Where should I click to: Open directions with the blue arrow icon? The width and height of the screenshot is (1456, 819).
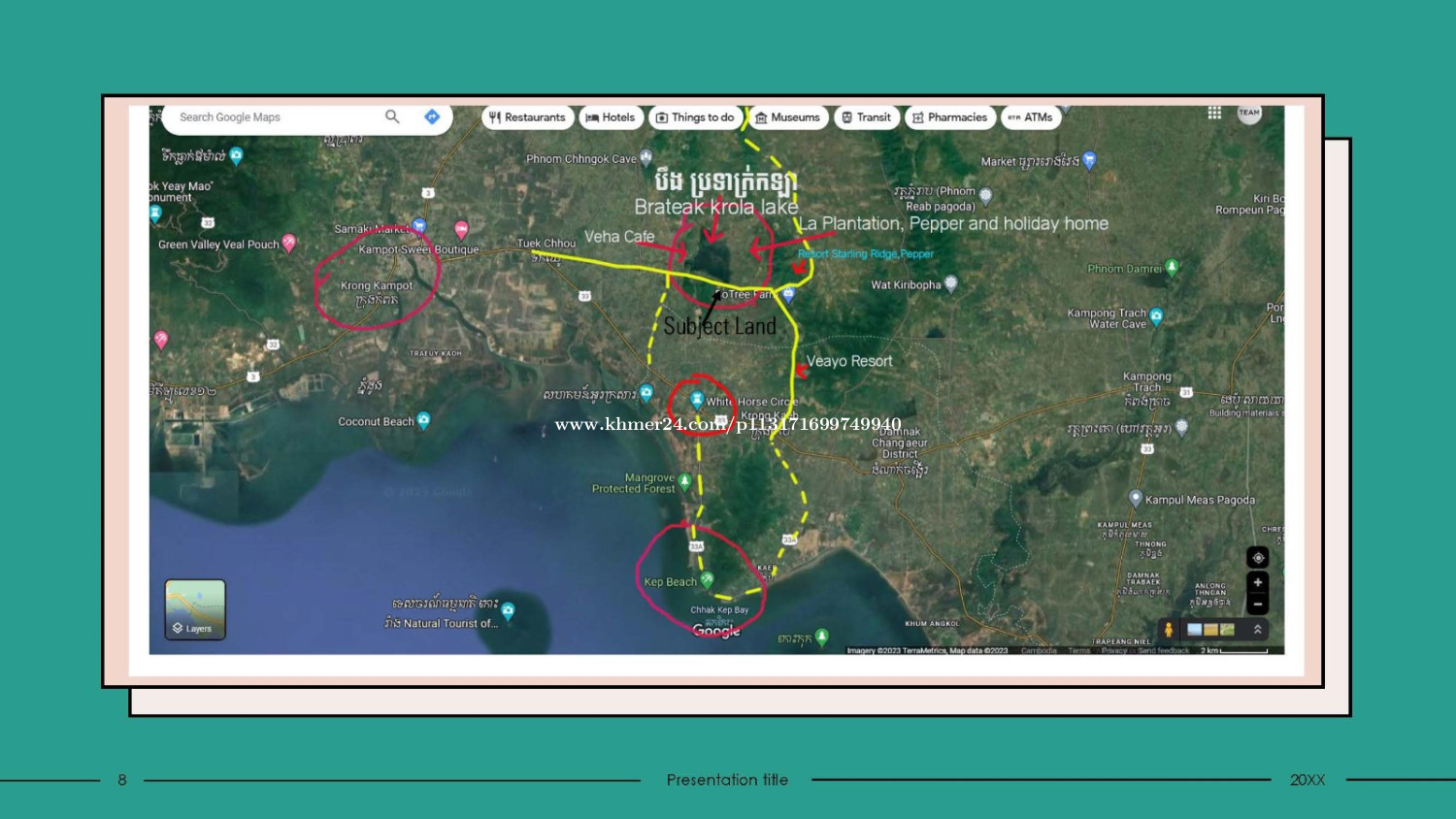point(432,116)
